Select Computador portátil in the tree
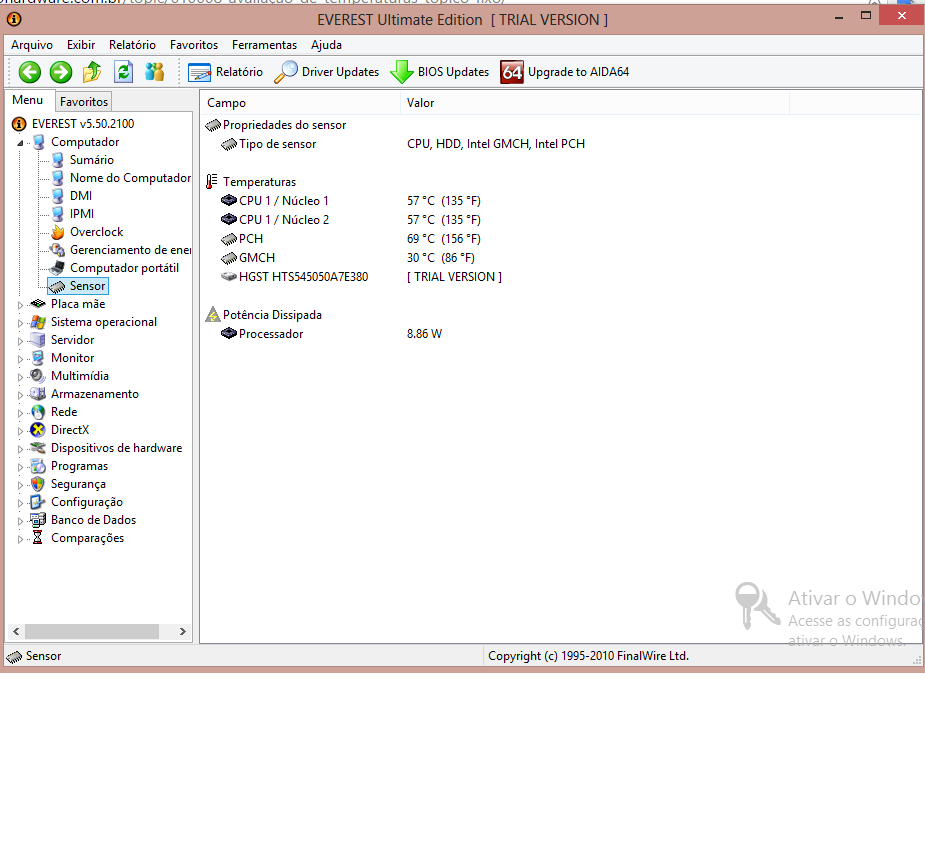Screen dimensions: 925x867 [x=124, y=268]
